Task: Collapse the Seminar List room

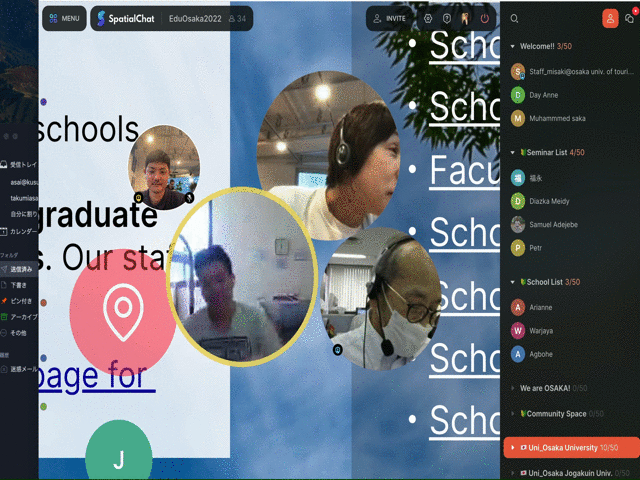Action: [x=513, y=152]
